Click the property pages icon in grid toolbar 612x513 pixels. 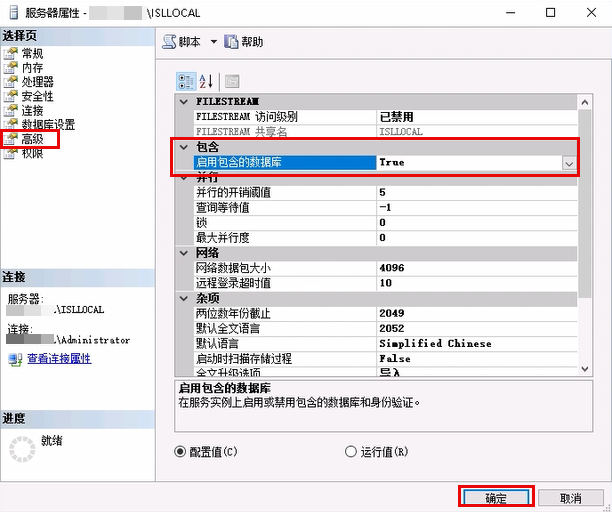[232, 81]
